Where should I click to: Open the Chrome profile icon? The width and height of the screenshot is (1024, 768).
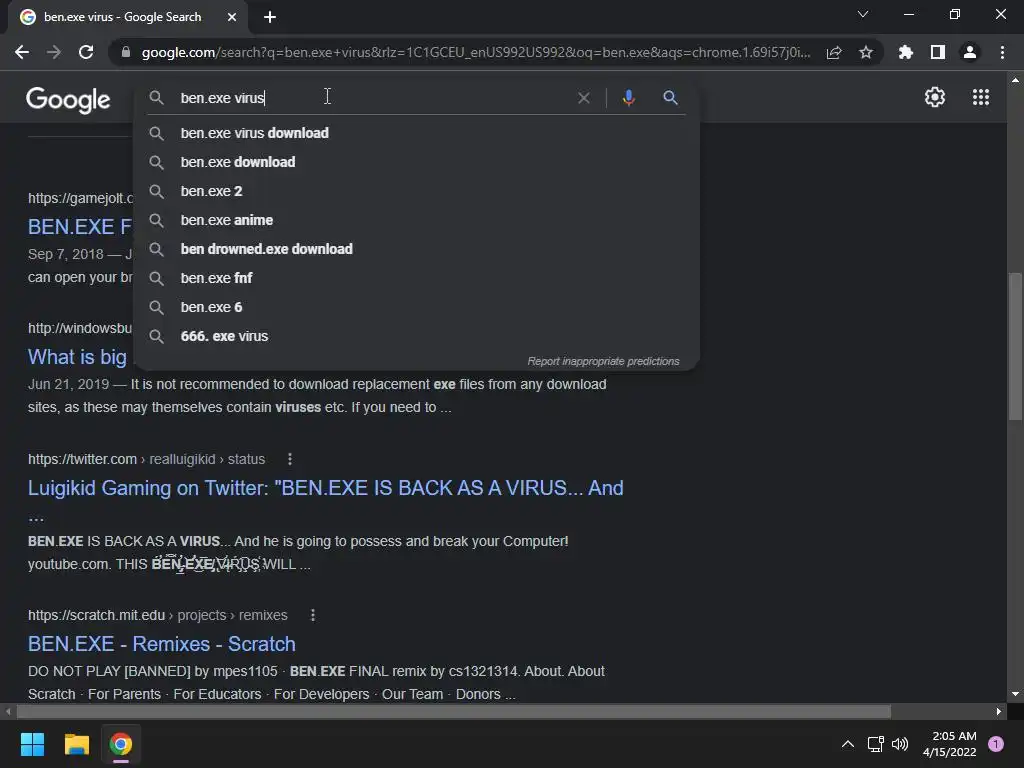pyautogui.click(x=970, y=52)
